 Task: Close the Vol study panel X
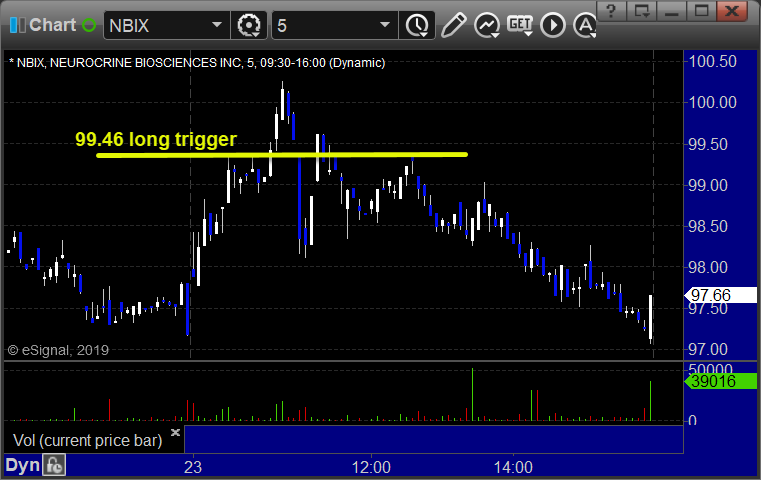coord(175,432)
